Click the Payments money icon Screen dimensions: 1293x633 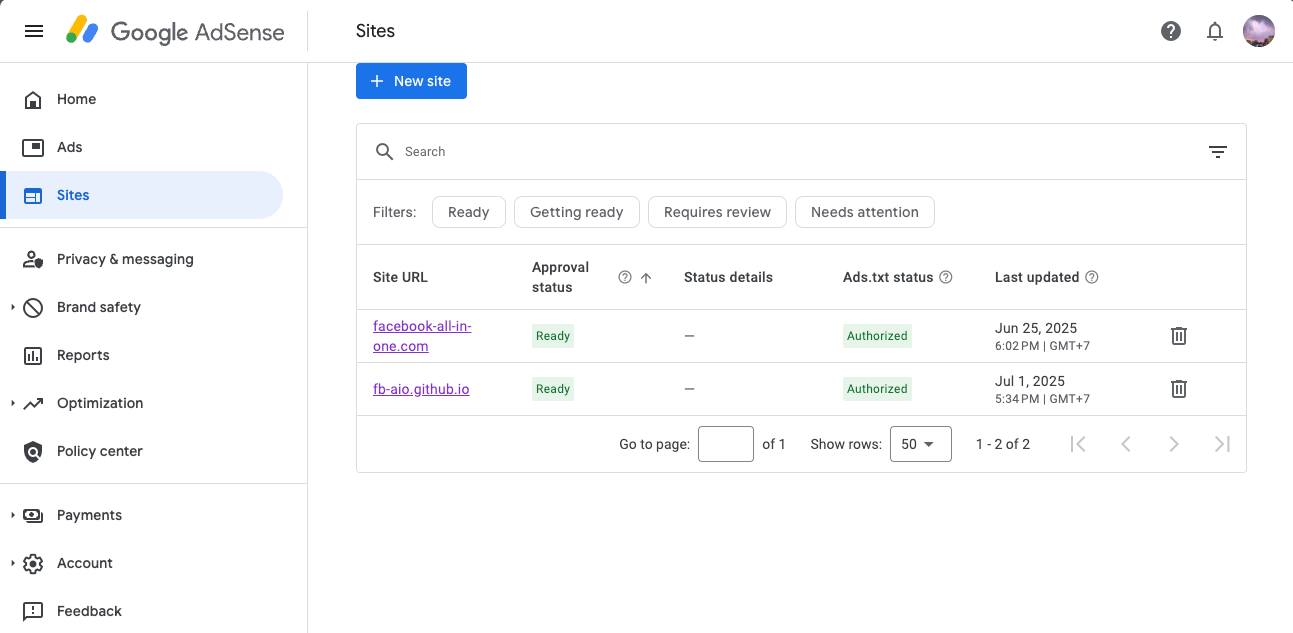click(x=33, y=515)
